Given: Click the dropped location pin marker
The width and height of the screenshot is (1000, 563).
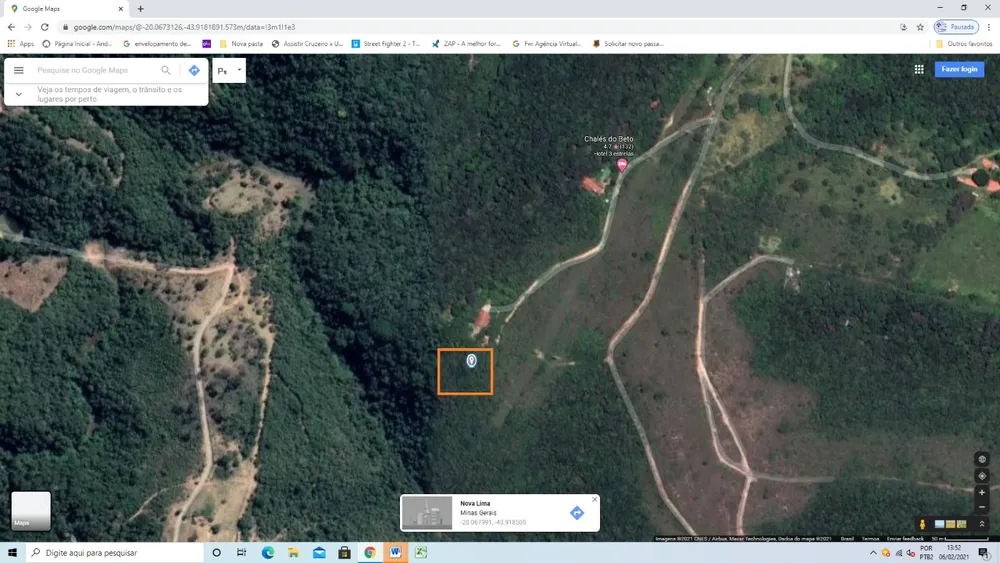Looking at the screenshot, I should pos(471,361).
